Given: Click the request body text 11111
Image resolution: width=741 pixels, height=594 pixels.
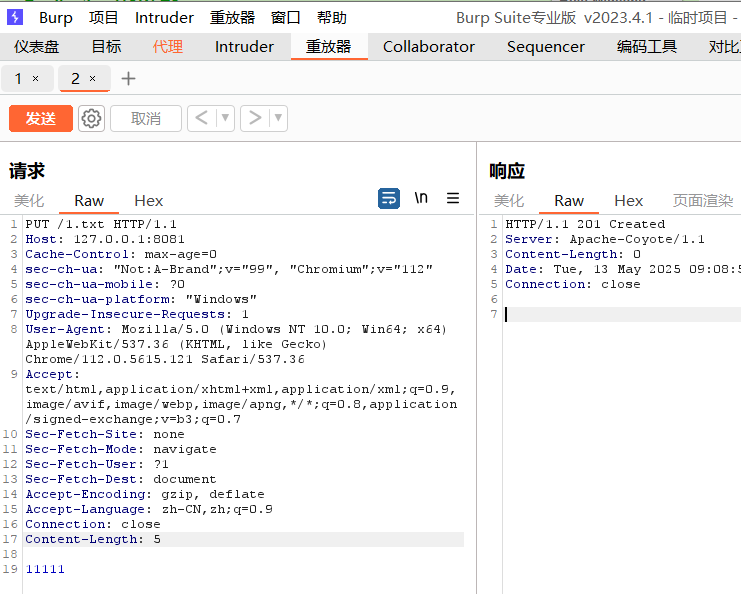Looking at the screenshot, I should (45, 569).
